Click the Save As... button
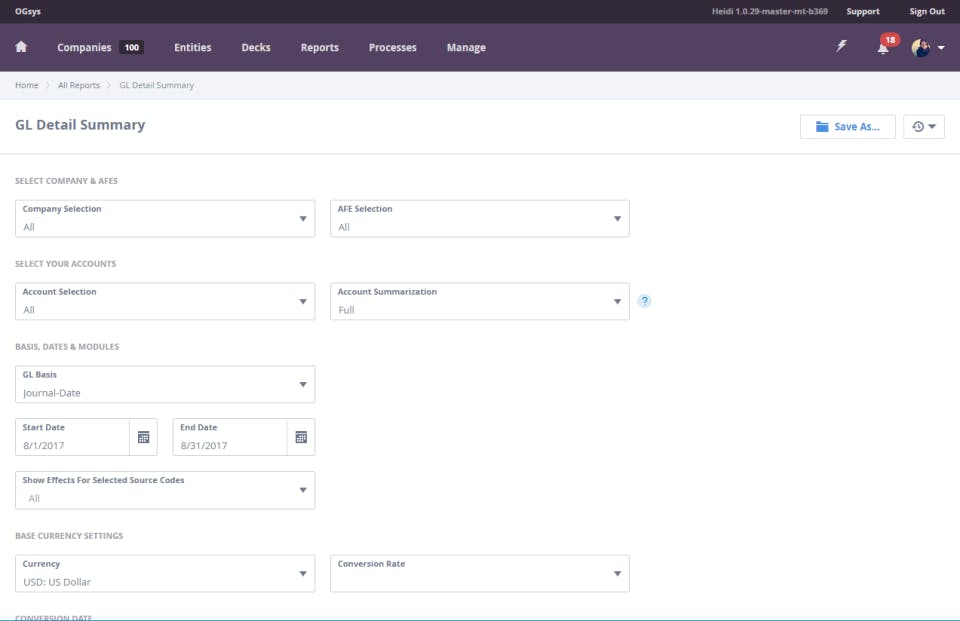The height and width of the screenshot is (621, 960). (x=847, y=127)
